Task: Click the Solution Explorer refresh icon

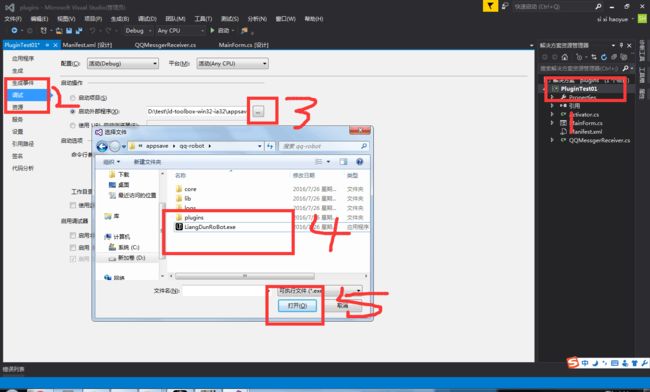Action: point(604,57)
